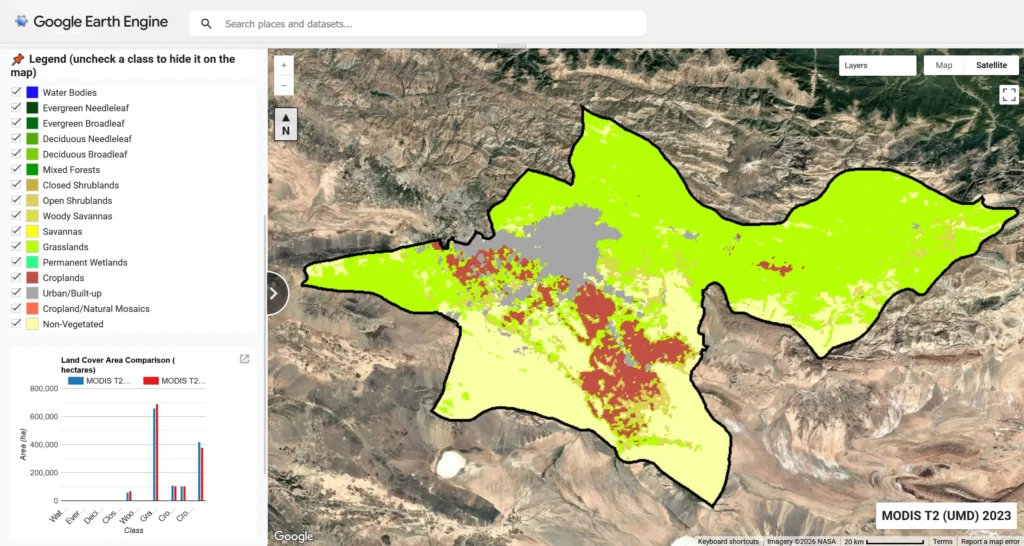1024x546 pixels.
Task: Click the Grasslands lime green swatch
Action: (x=32, y=247)
